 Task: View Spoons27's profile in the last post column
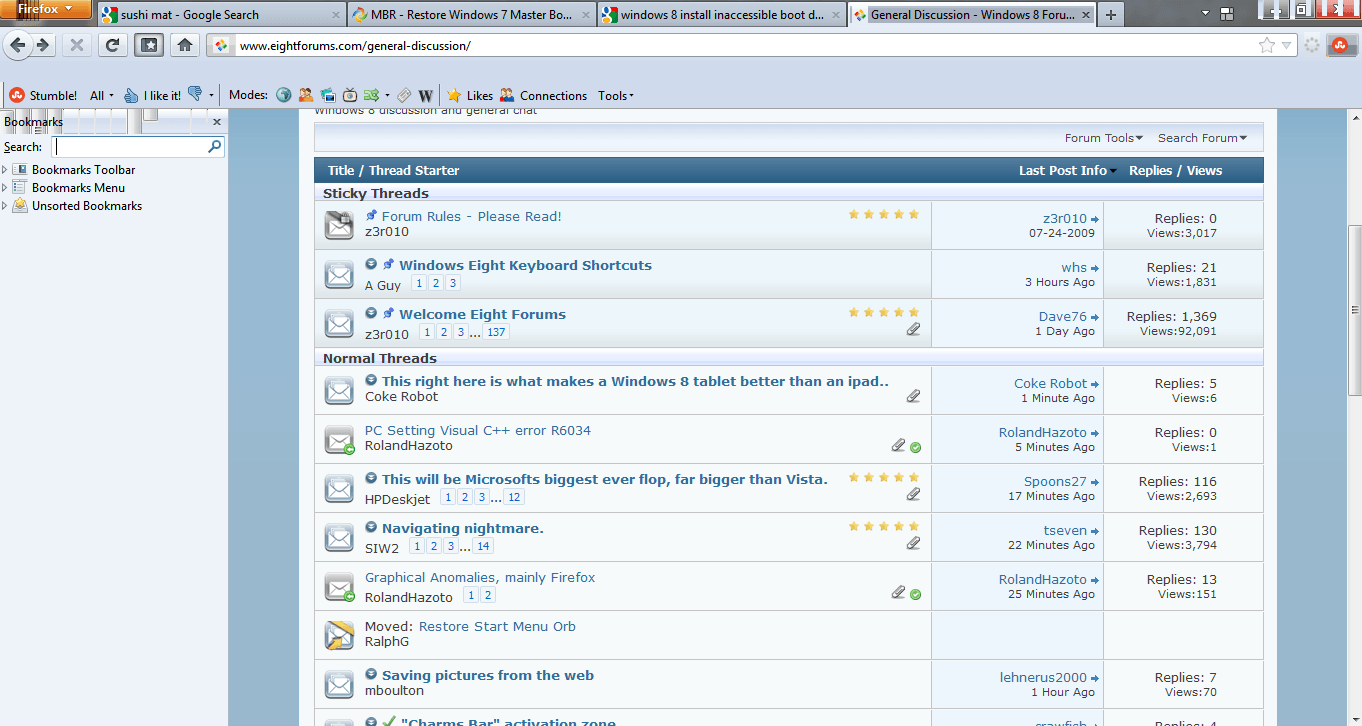(1055, 481)
